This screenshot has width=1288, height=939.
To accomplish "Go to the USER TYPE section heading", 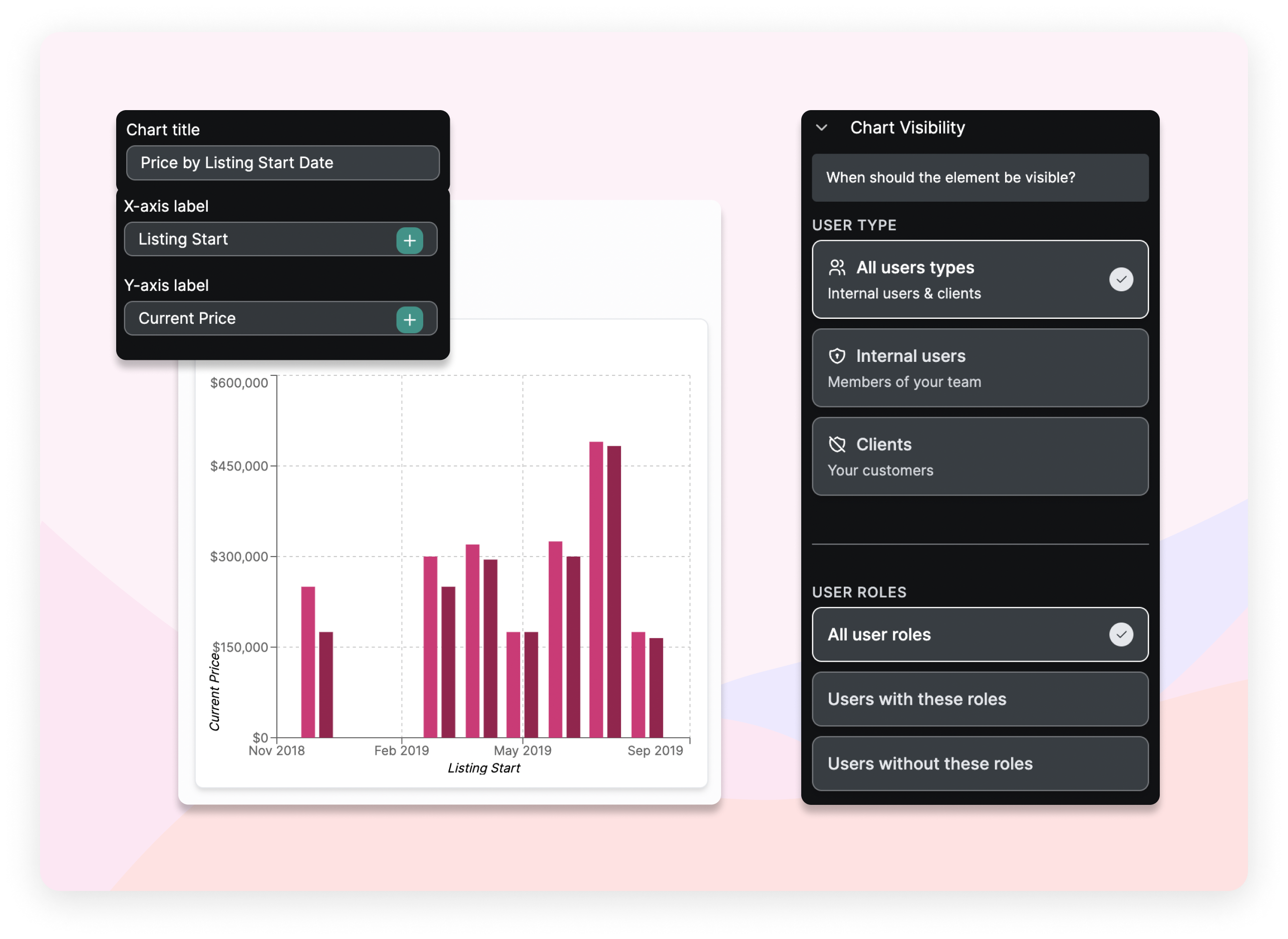I will [x=854, y=225].
